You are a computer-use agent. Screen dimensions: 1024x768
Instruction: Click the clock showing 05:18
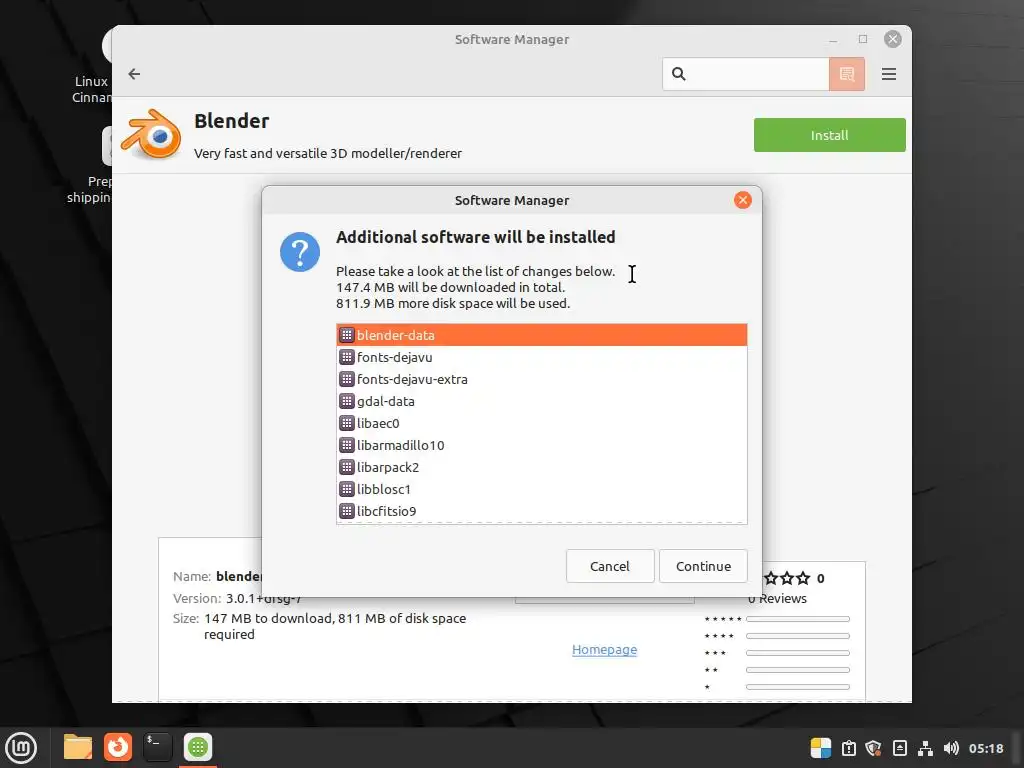click(986, 748)
